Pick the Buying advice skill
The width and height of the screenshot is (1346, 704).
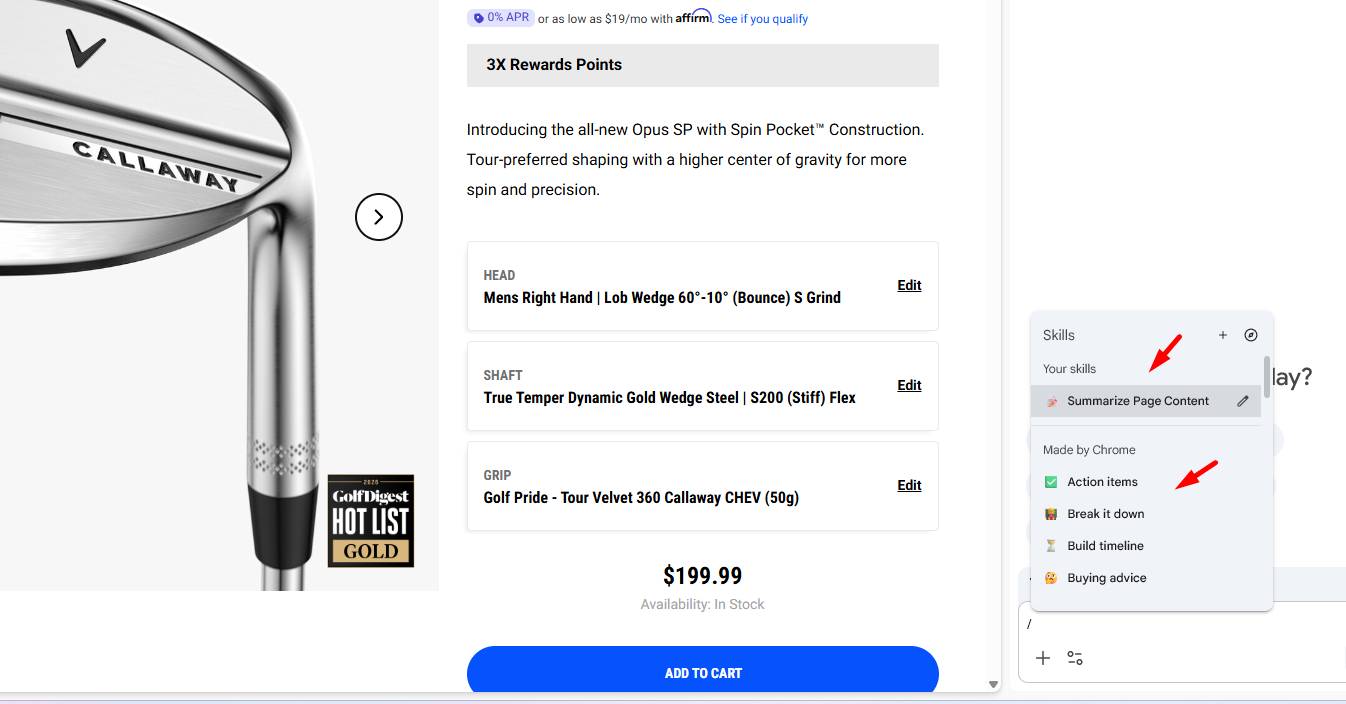pos(1106,578)
